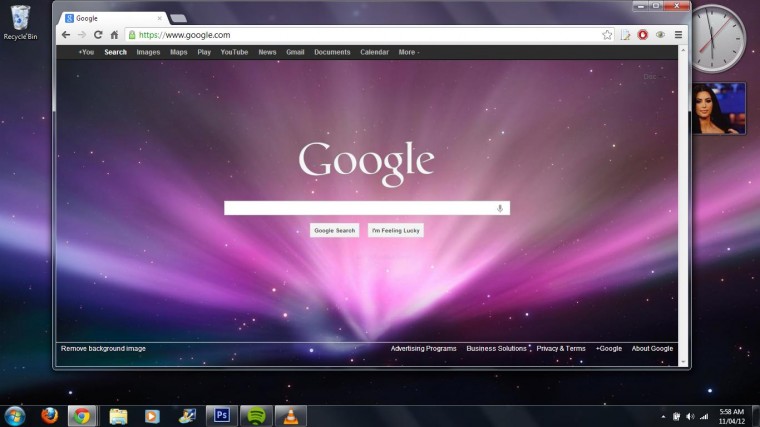Open Business Solutions link
The image size is (760, 427).
click(x=496, y=348)
